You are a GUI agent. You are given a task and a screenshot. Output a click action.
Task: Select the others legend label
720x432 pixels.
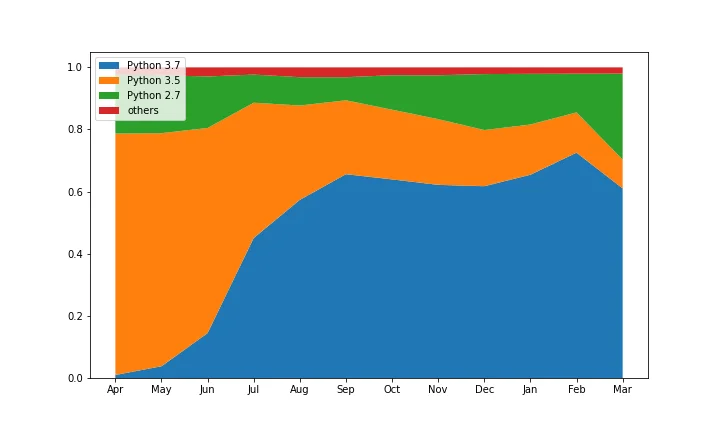click(143, 111)
